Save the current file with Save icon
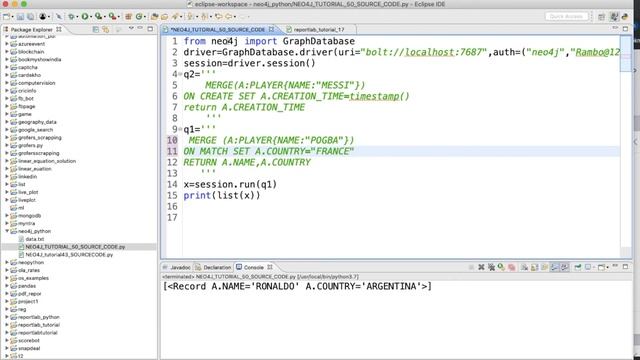 click(20, 16)
